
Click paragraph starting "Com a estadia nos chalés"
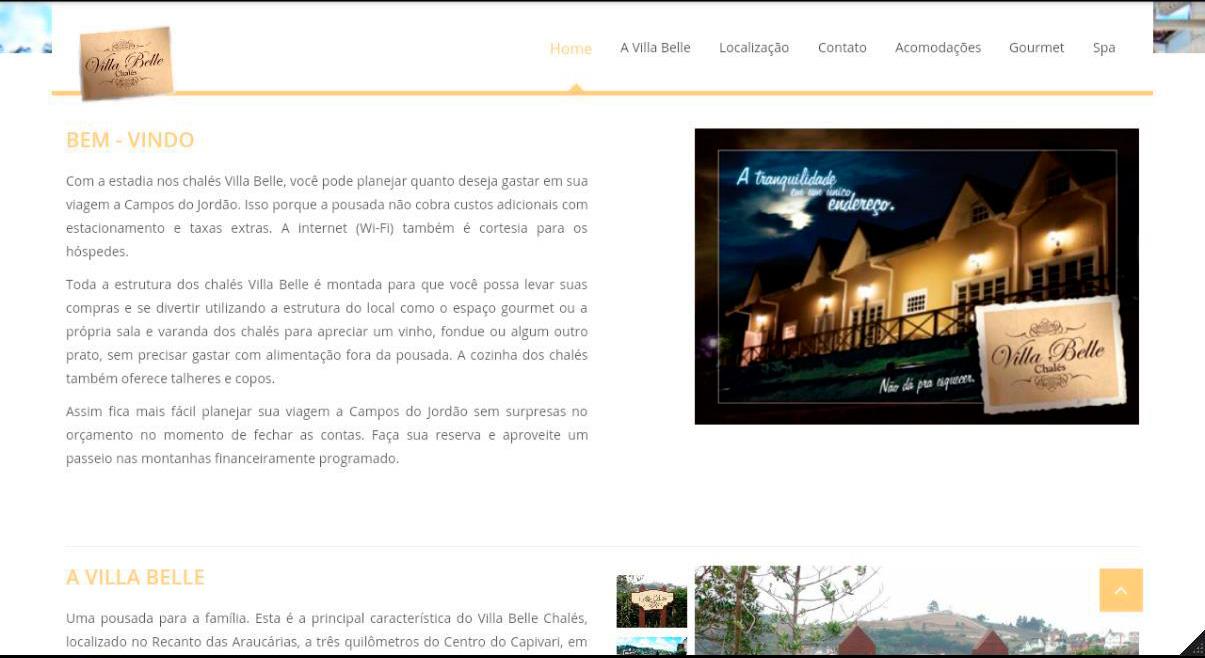coord(327,216)
